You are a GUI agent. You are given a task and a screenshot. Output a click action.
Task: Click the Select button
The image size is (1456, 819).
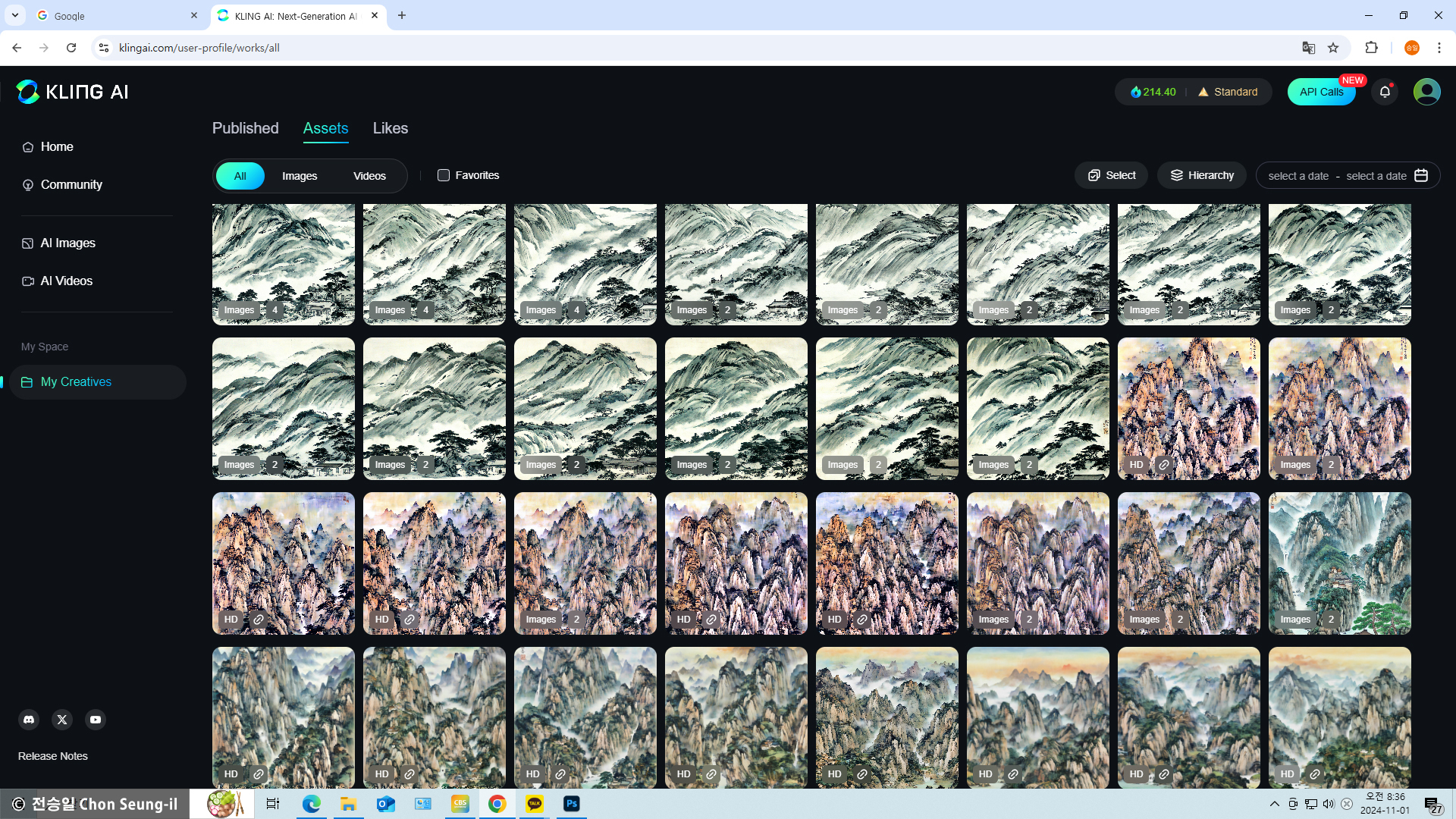[x=1111, y=175]
